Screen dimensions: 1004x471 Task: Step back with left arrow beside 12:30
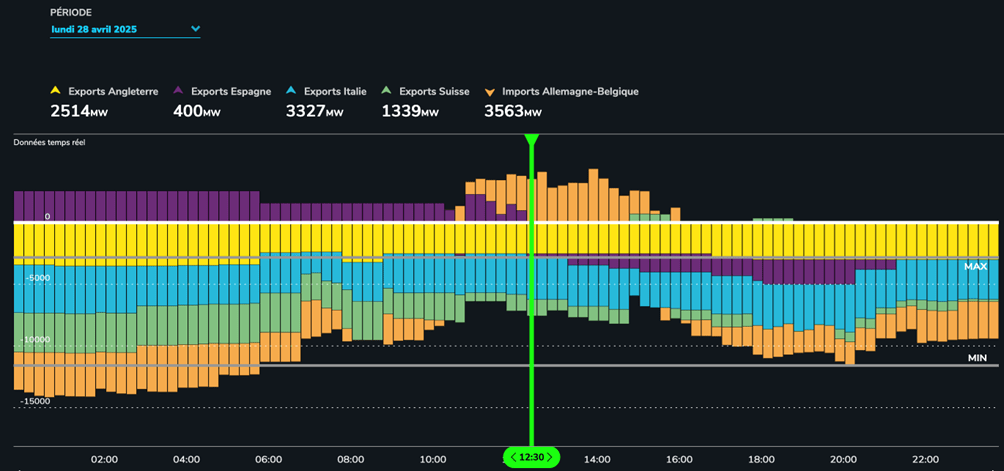pos(513,457)
